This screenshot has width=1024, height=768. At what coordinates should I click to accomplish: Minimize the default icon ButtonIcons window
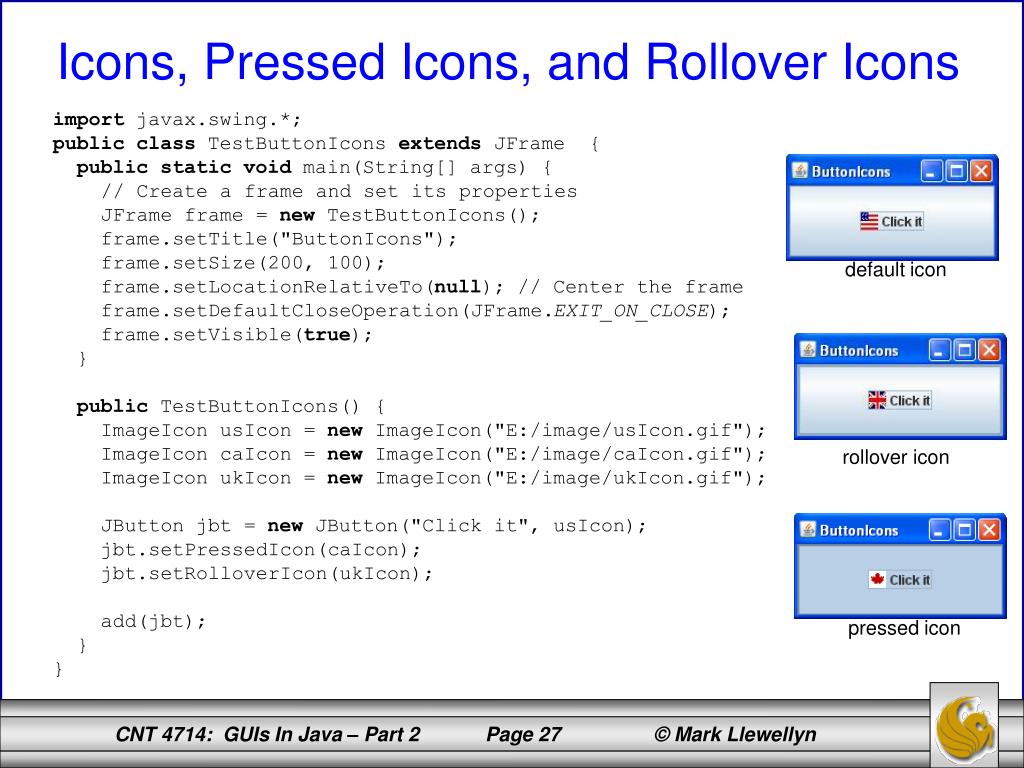click(932, 172)
